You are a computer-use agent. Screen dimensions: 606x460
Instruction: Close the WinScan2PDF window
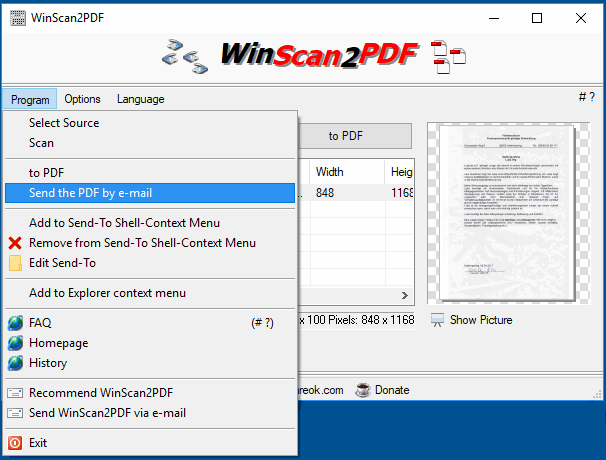[581, 18]
